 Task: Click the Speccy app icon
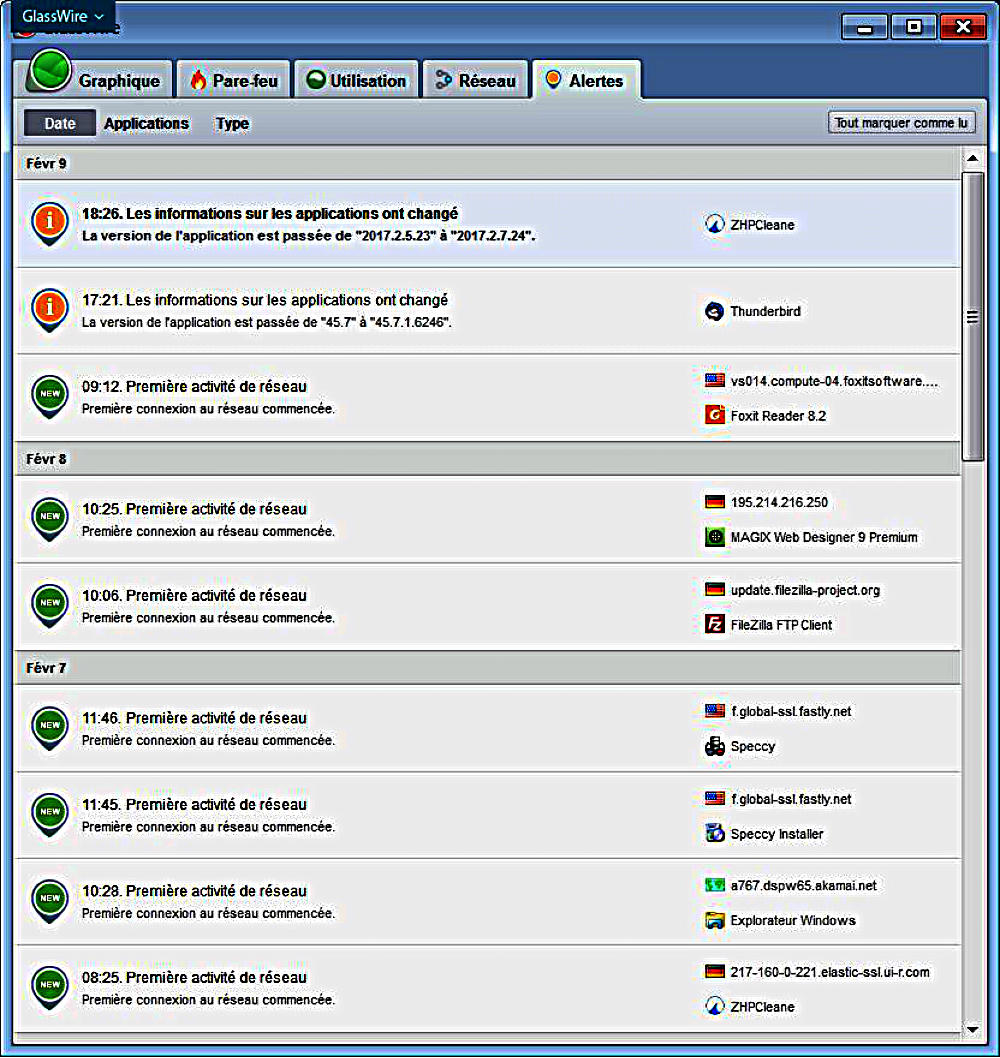[715, 746]
